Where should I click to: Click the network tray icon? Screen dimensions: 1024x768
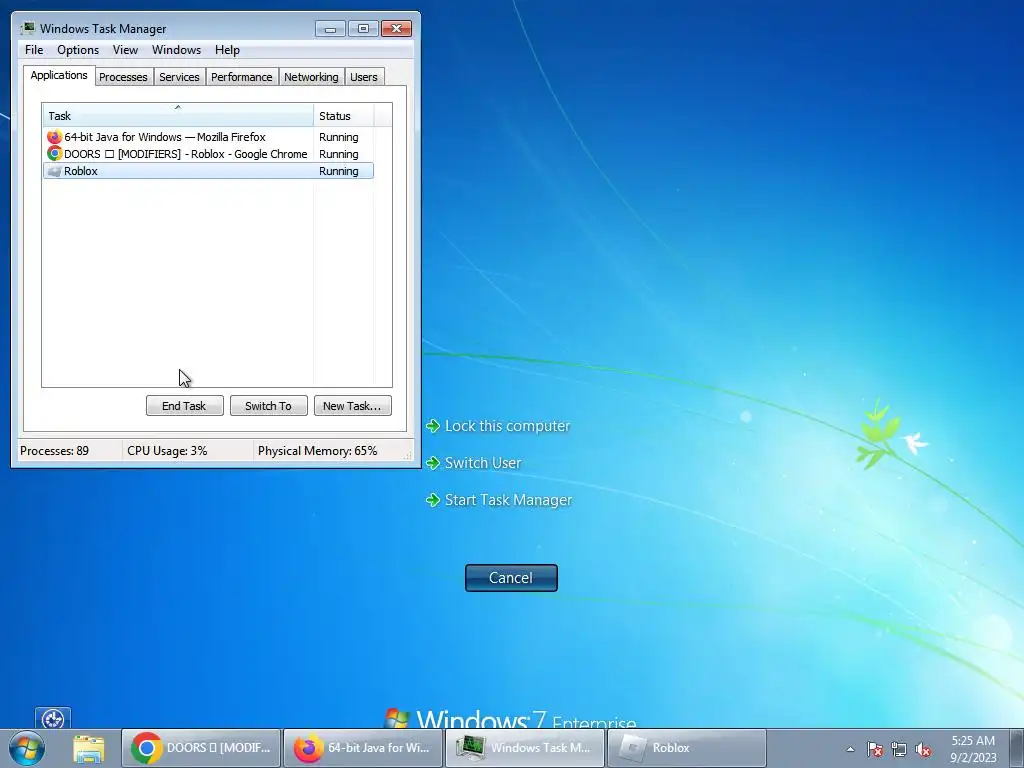tap(899, 750)
